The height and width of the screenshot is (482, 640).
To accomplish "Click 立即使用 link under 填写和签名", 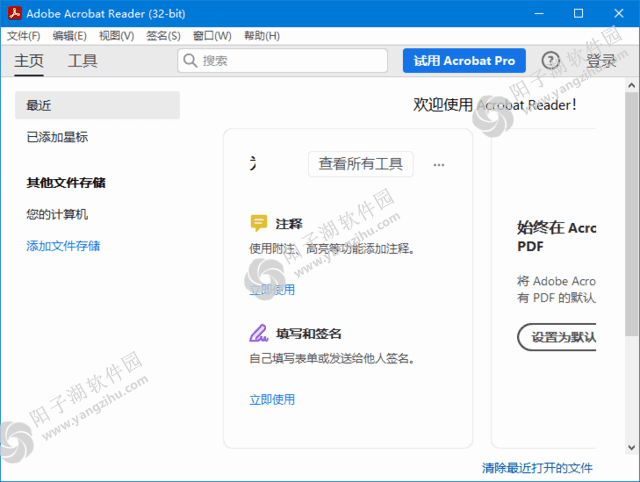I will (272, 400).
